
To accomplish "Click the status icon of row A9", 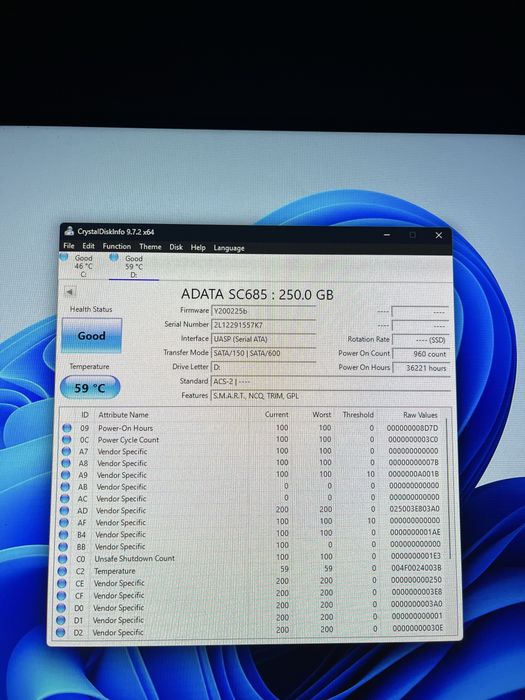I will (x=65, y=475).
